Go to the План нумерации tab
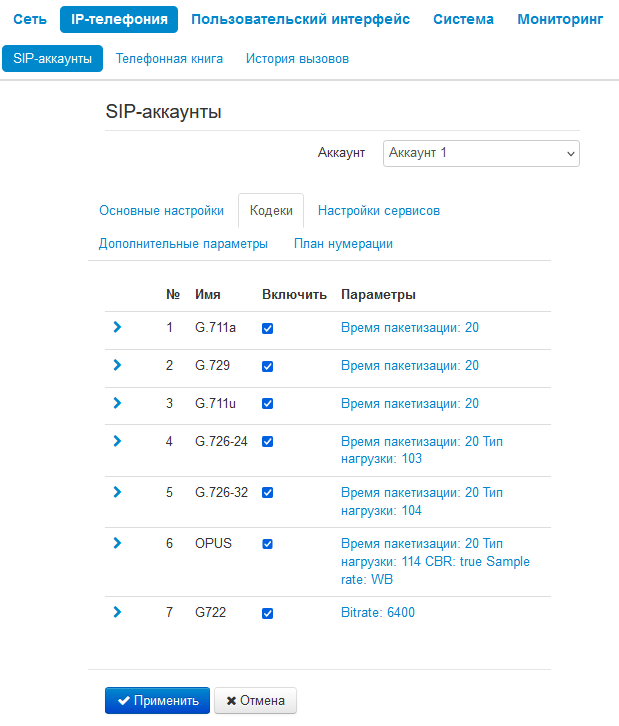The image size is (619, 726). tap(343, 244)
